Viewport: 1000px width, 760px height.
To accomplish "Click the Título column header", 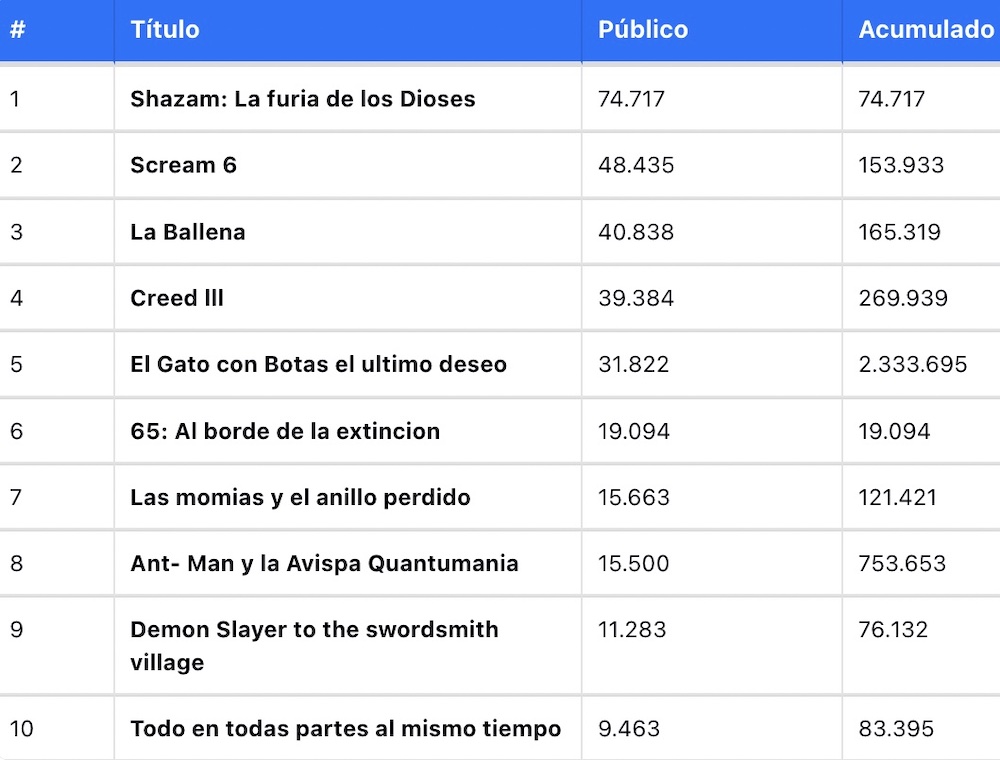I will [165, 30].
